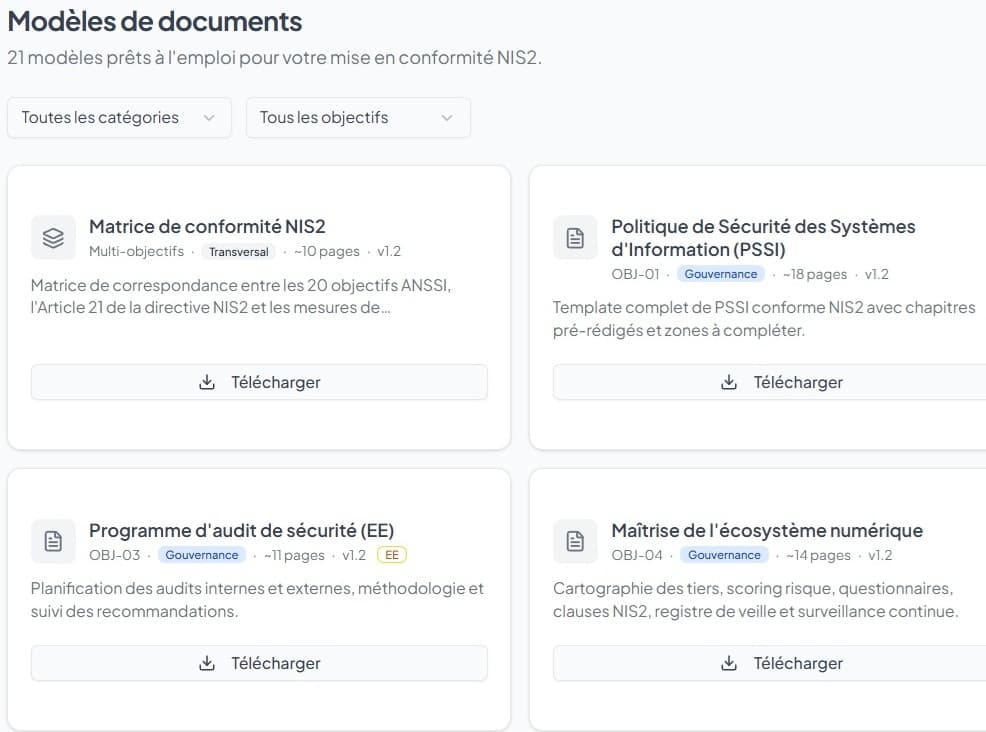Click the document icon beside Politique de Sécurité PSSI
This screenshot has height=732, width=986.
pyautogui.click(x=575, y=238)
